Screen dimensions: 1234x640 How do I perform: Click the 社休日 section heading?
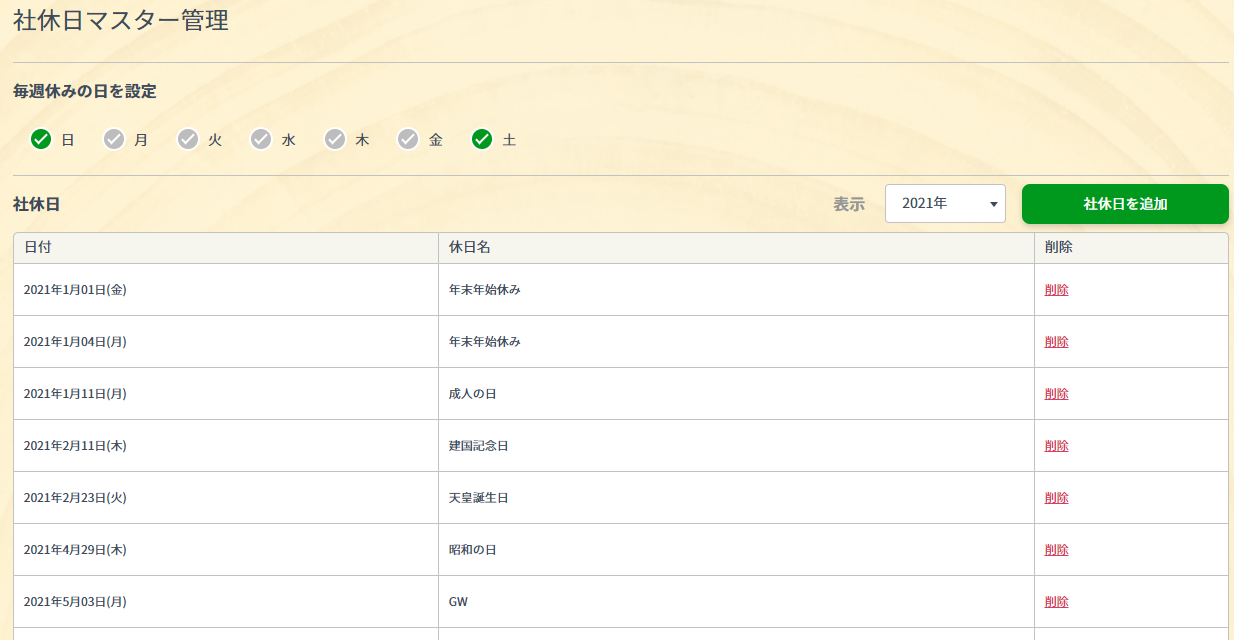[x=37, y=204]
